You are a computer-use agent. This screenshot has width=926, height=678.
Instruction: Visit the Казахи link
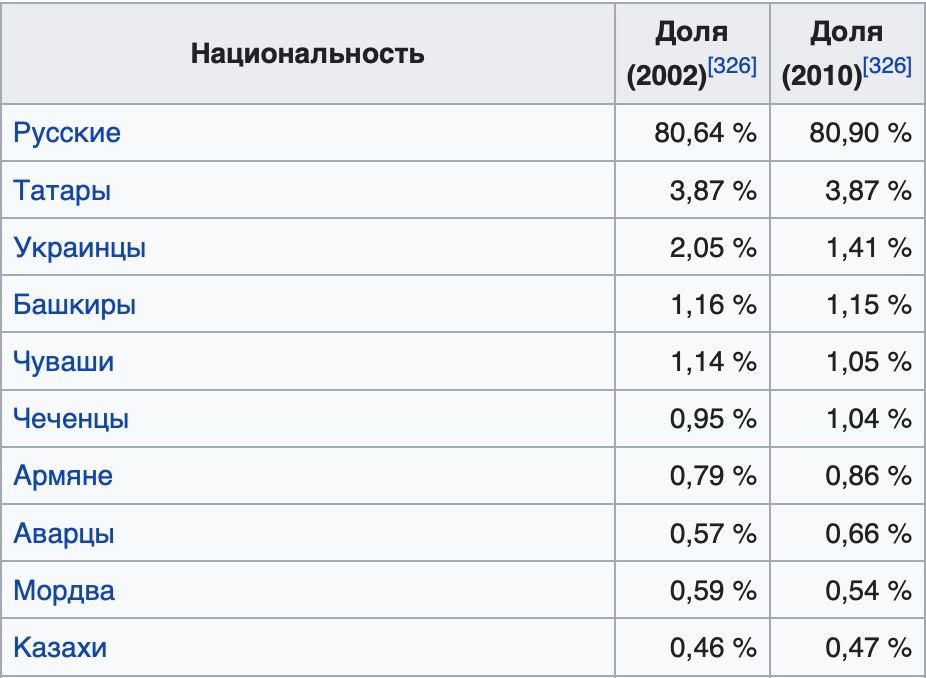(60, 647)
